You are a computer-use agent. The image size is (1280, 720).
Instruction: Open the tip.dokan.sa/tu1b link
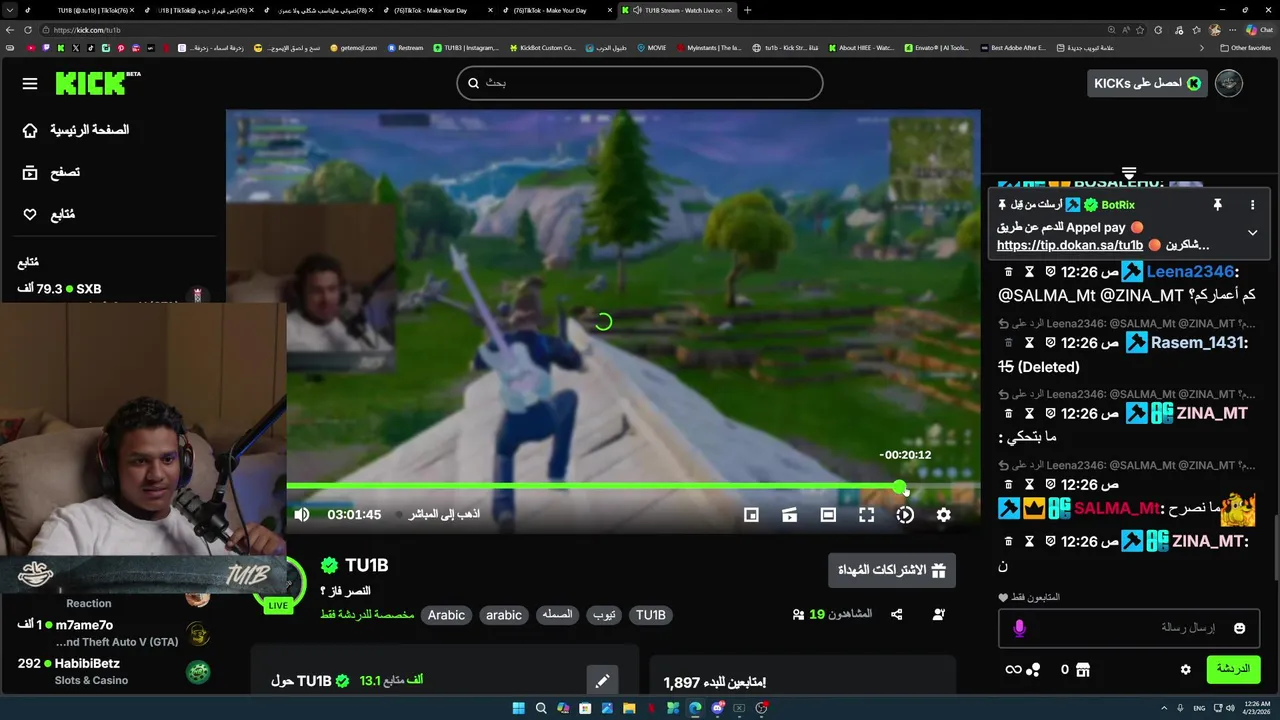[x=1070, y=245]
